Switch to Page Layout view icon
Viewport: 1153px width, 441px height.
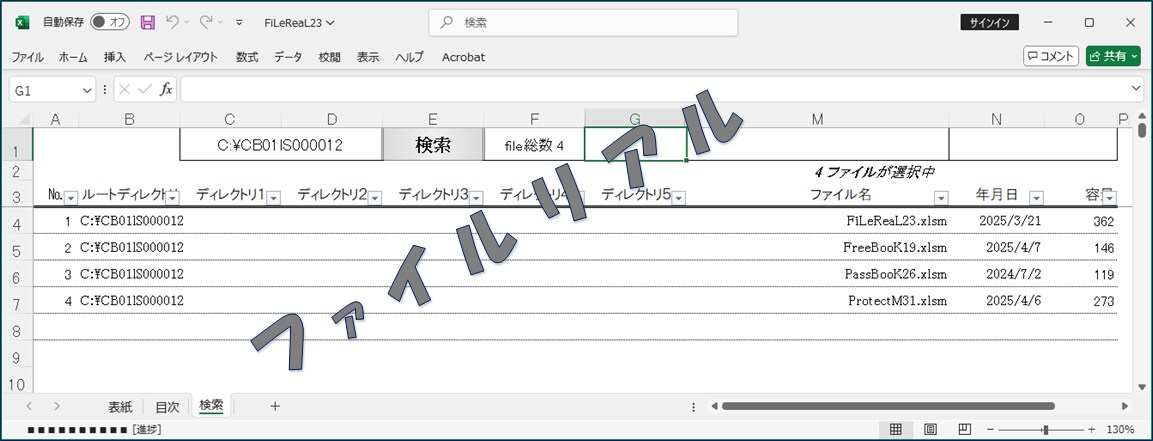click(930, 429)
